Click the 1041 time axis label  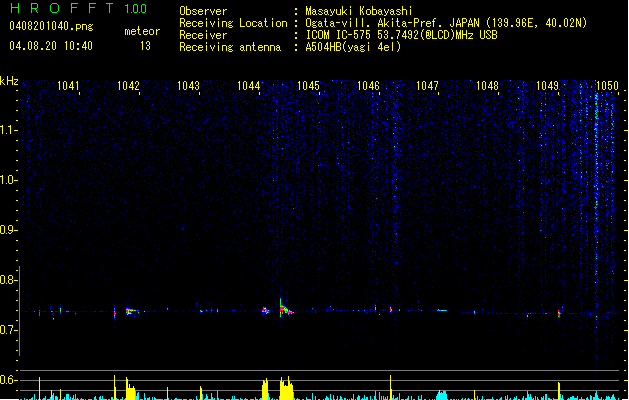tap(68, 86)
